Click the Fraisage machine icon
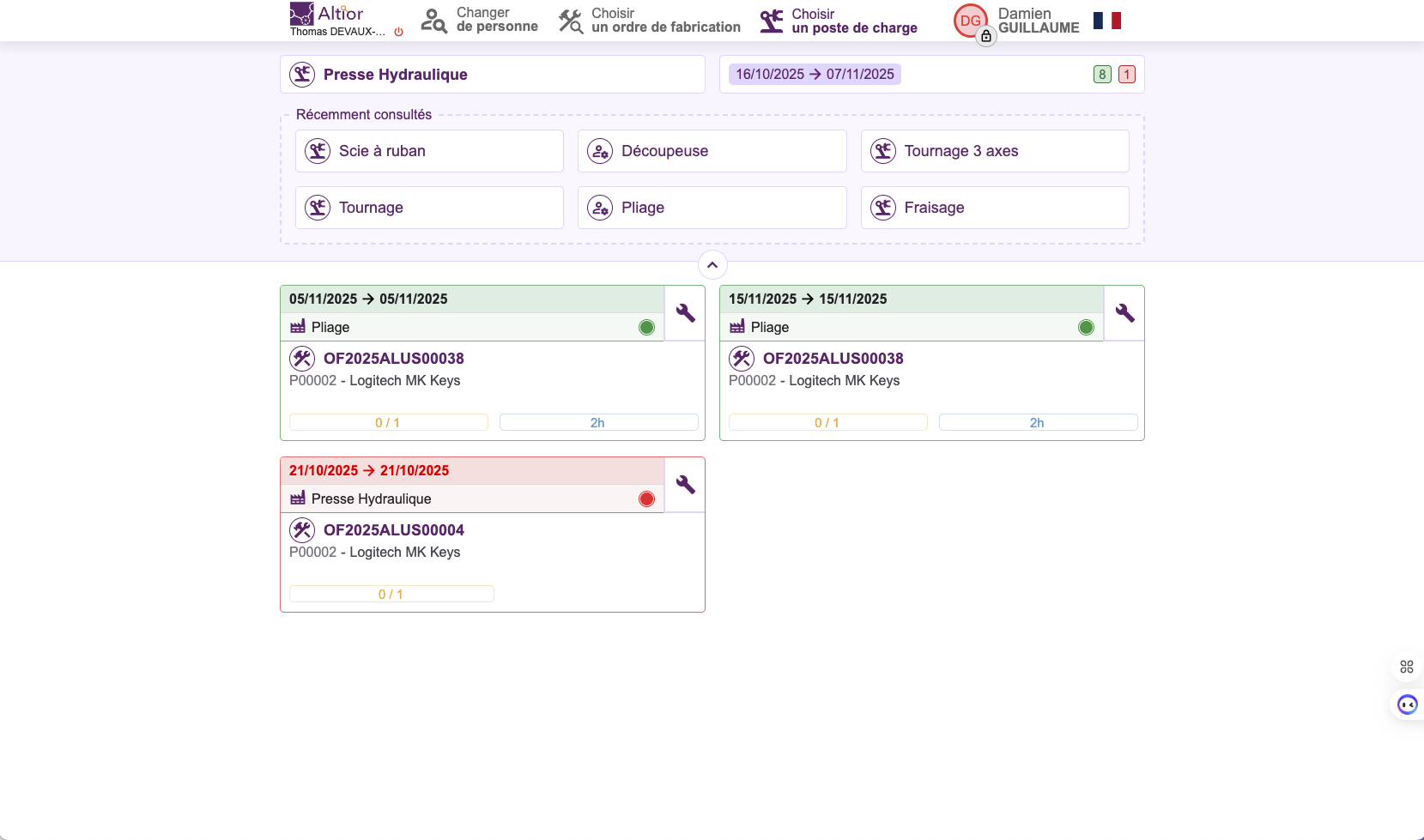 (x=883, y=208)
